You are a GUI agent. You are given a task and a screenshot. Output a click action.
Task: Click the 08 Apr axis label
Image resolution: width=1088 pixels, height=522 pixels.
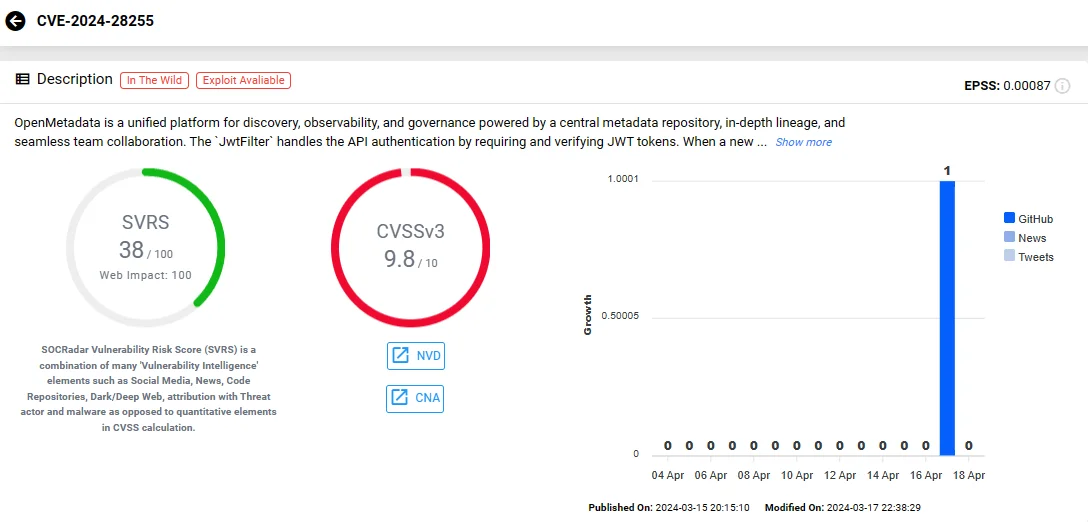(754, 475)
